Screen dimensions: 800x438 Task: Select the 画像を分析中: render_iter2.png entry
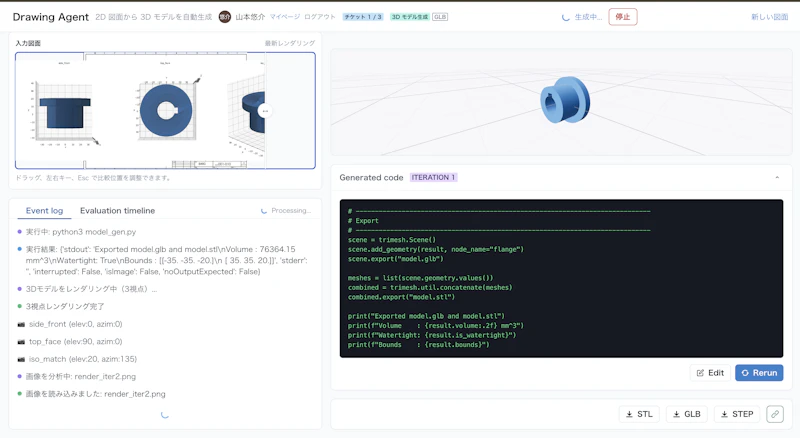81,376
